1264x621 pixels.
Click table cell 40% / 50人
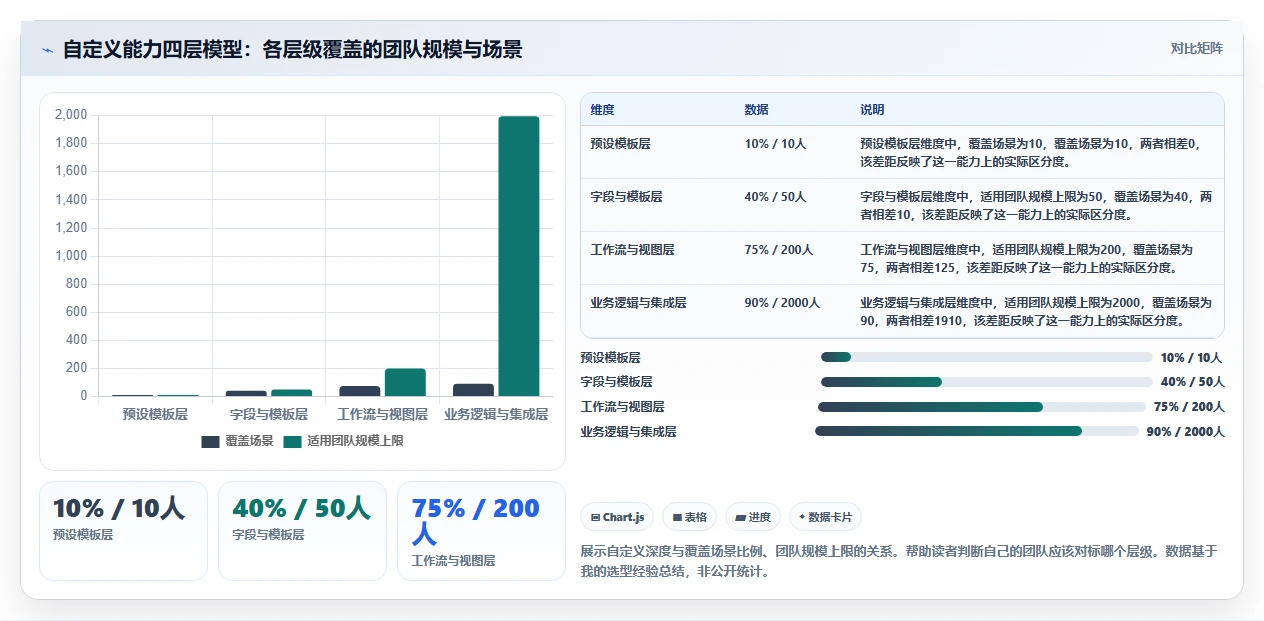coord(775,197)
